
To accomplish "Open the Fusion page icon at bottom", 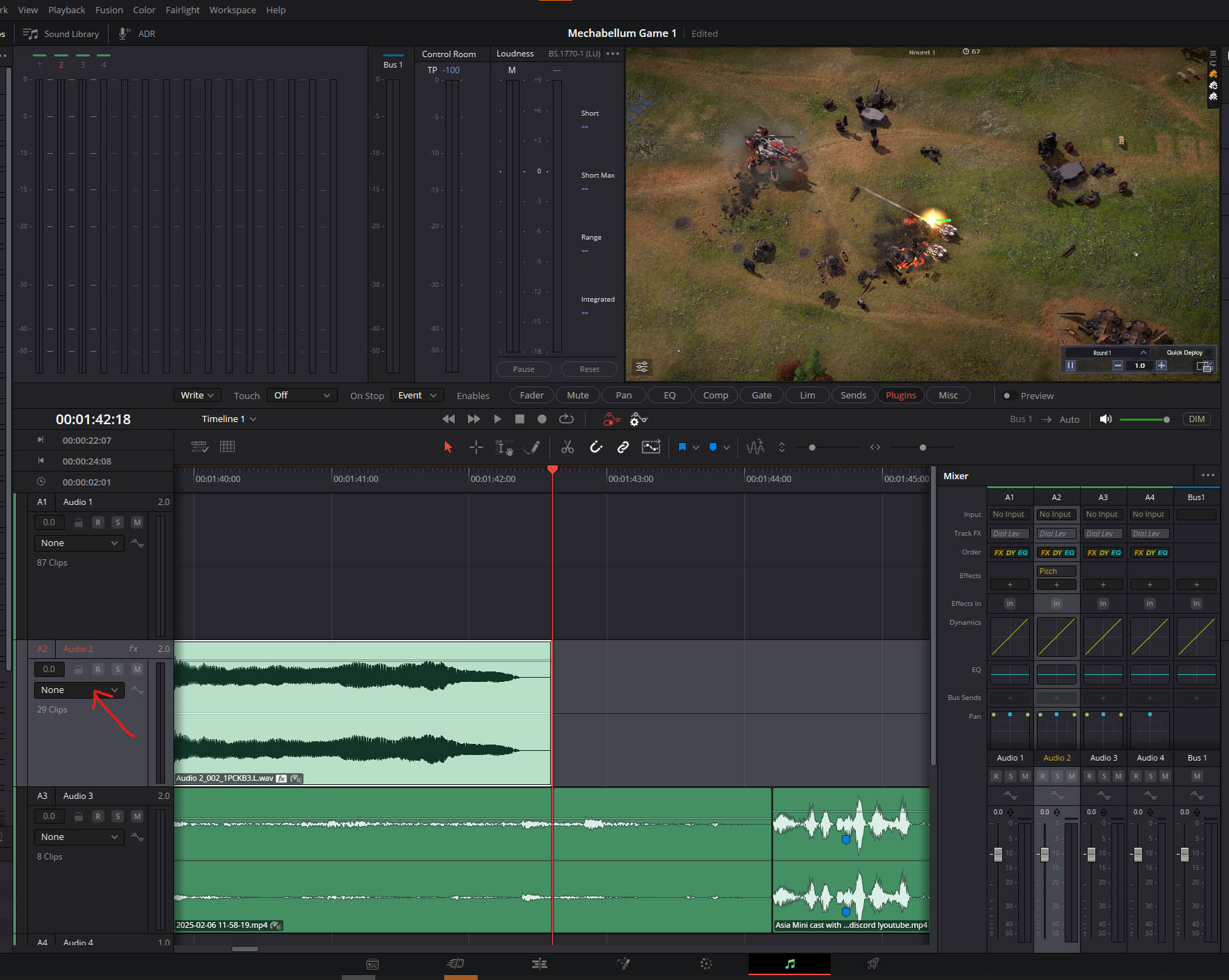I will [623, 964].
